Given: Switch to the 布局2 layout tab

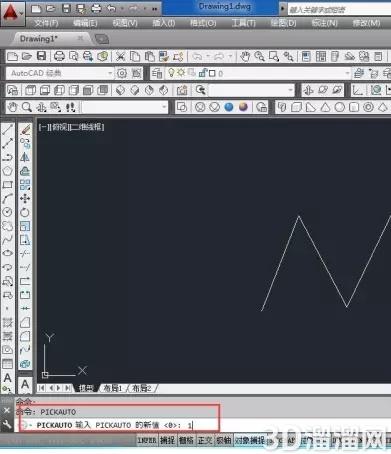Looking at the screenshot, I should [x=142, y=388].
